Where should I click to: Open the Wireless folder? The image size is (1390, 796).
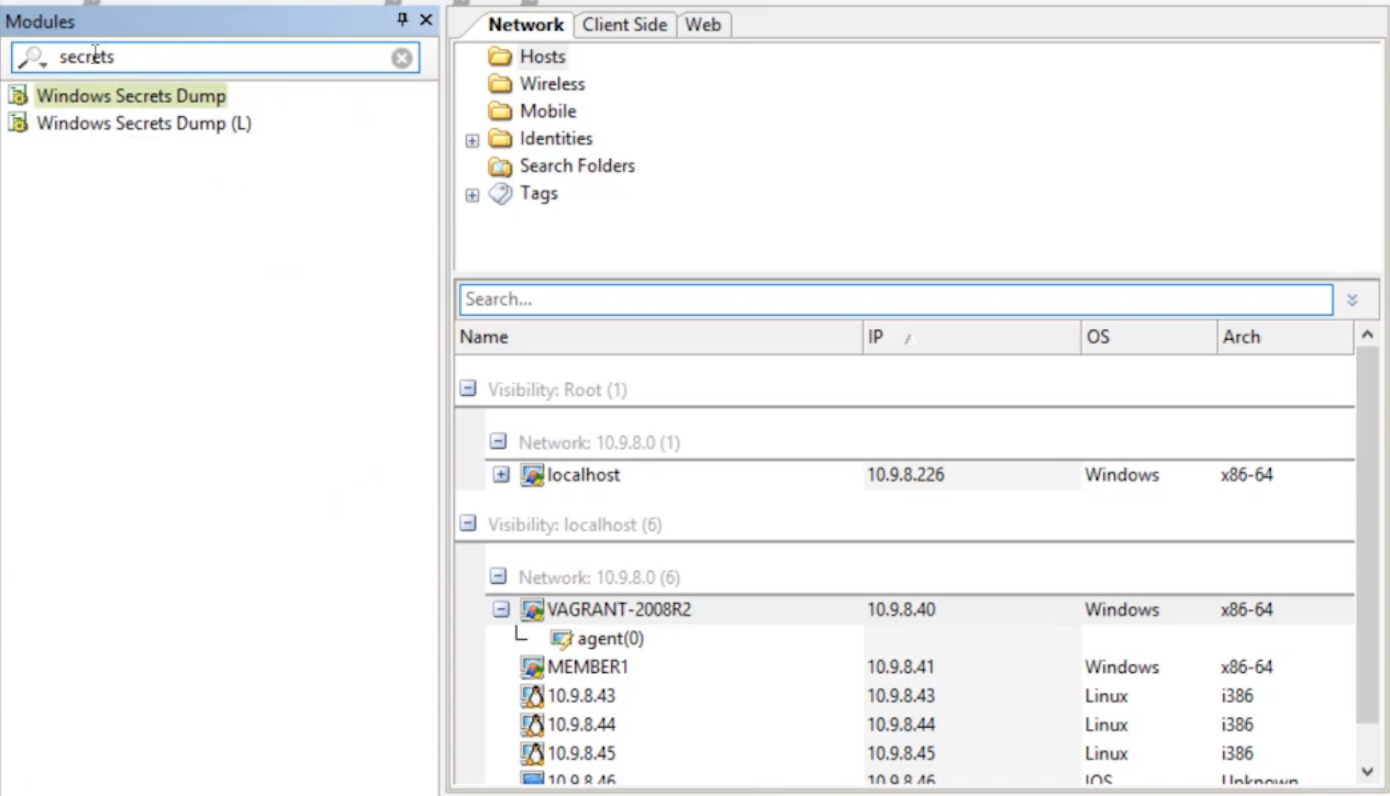(x=551, y=84)
